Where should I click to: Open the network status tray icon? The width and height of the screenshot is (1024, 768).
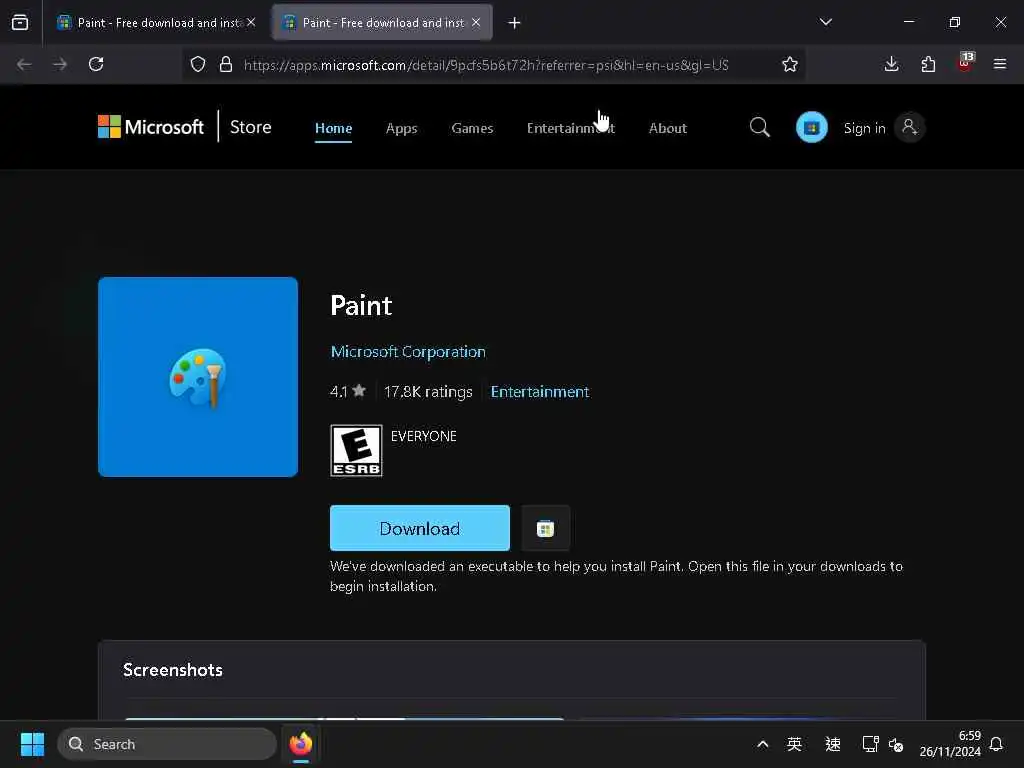871,744
